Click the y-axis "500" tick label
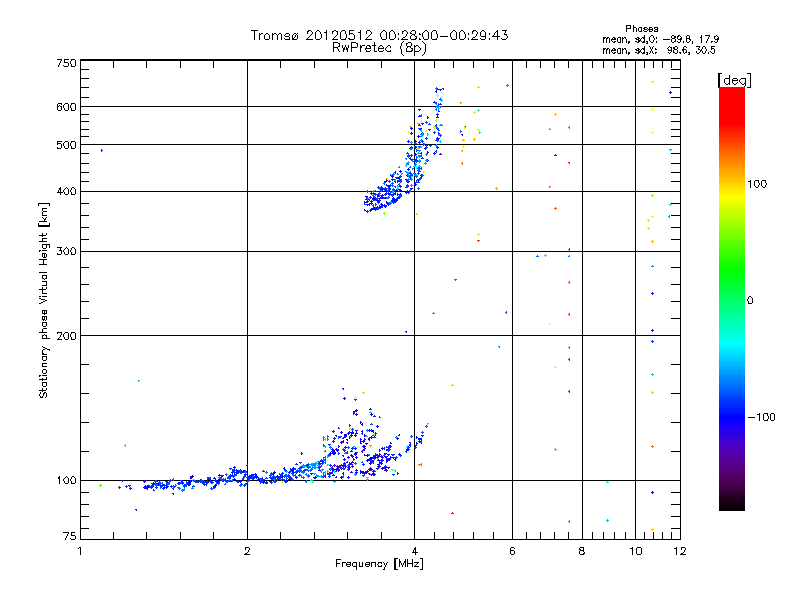The image size is (800, 600). point(66,145)
